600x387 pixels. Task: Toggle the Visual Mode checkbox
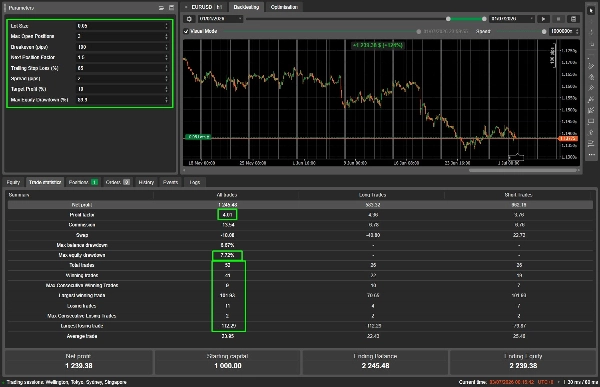pos(186,31)
